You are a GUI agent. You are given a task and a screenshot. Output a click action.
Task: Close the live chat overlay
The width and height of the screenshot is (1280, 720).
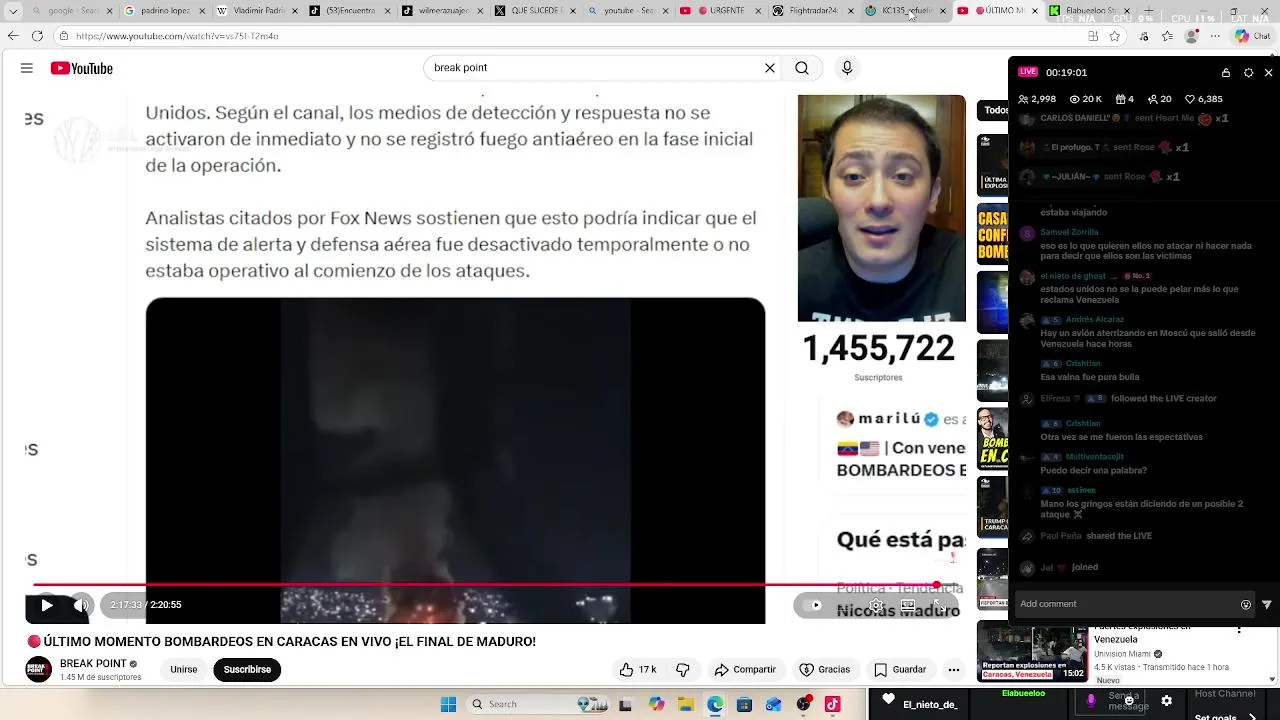(x=1268, y=72)
